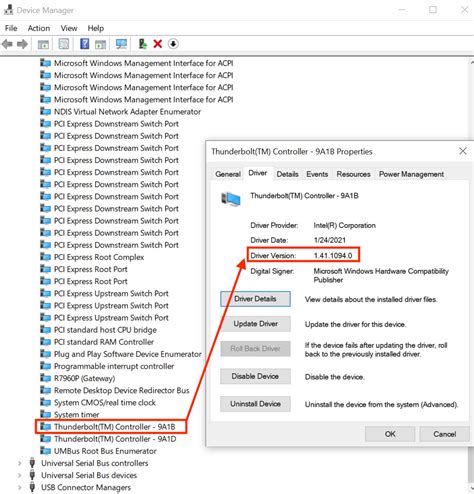Click Scan for hardware changes monitor icon
This screenshot has height=494, width=474.
[121, 44]
